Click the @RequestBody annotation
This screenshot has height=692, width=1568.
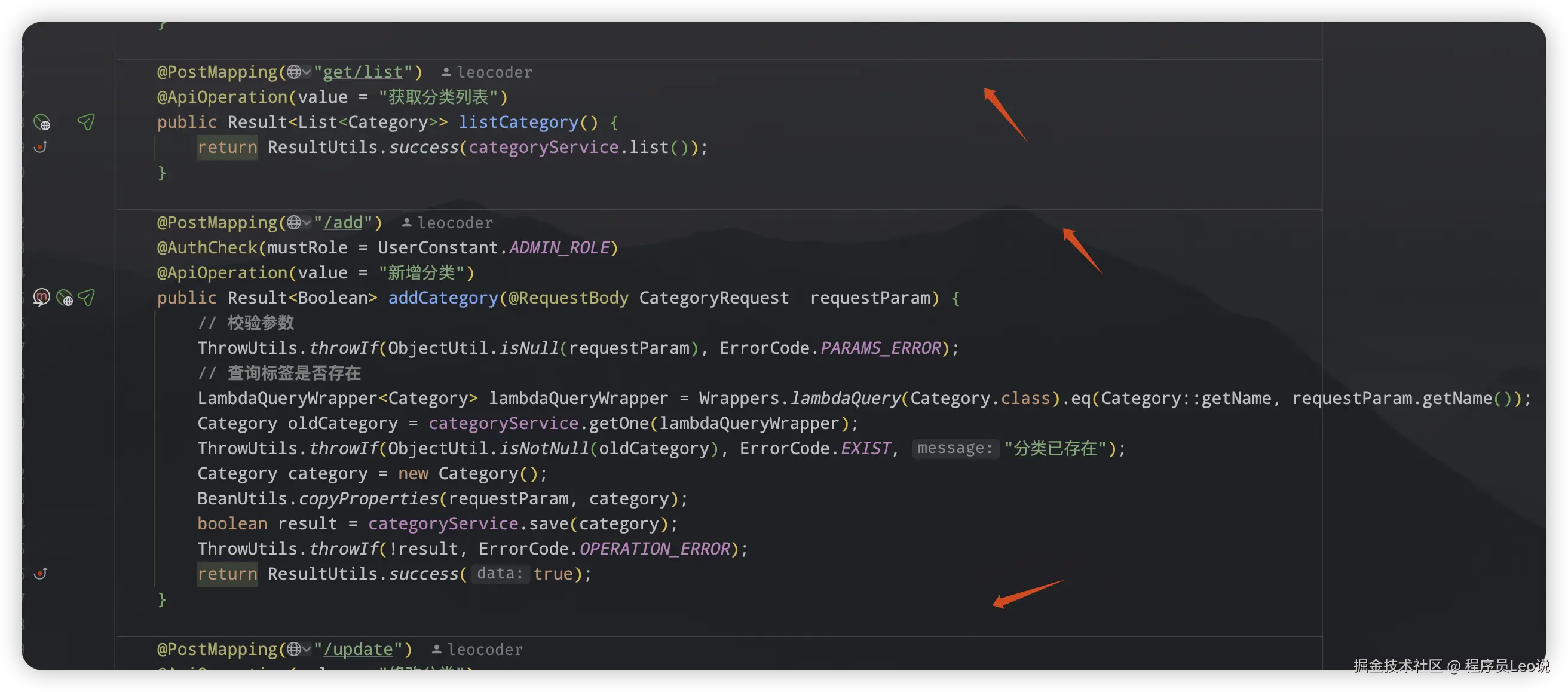click(568, 298)
